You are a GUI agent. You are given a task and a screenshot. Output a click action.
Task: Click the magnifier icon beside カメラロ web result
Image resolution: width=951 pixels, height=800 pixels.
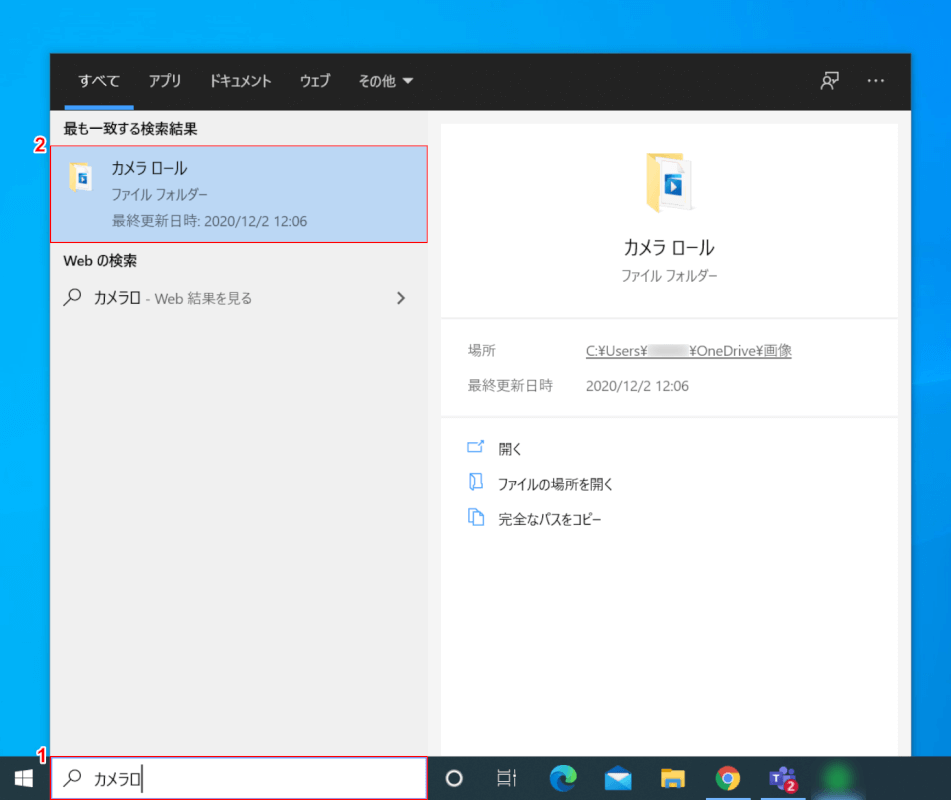(x=73, y=297)
